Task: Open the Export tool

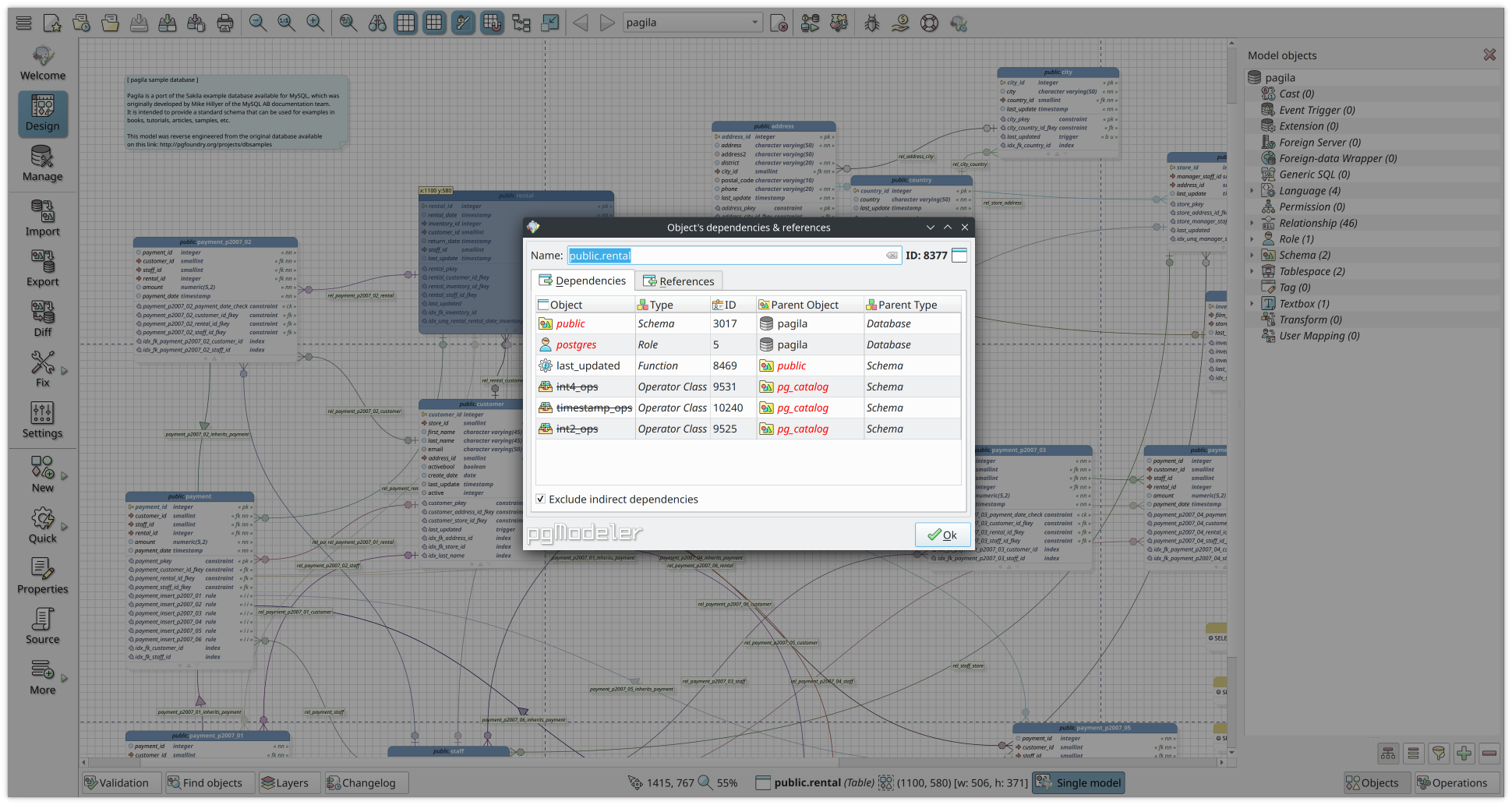Action: (x=43, y=270)
